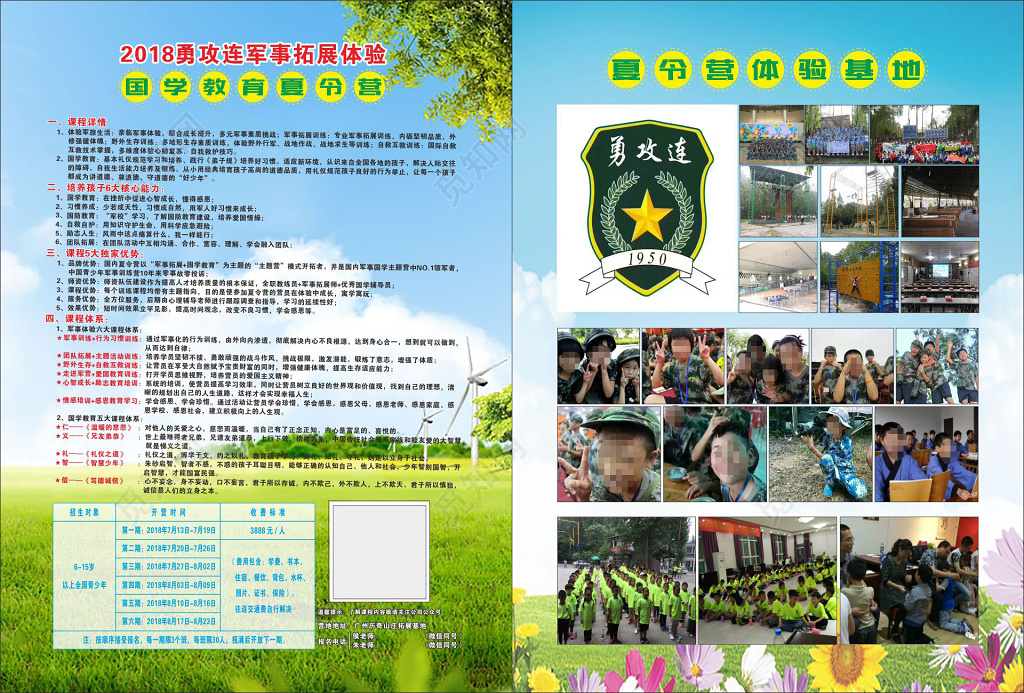Click the red item "走进军营+爱国教育训练"
The height and width of the screenshot is (693, 1024).
click(x=99, y=374)
